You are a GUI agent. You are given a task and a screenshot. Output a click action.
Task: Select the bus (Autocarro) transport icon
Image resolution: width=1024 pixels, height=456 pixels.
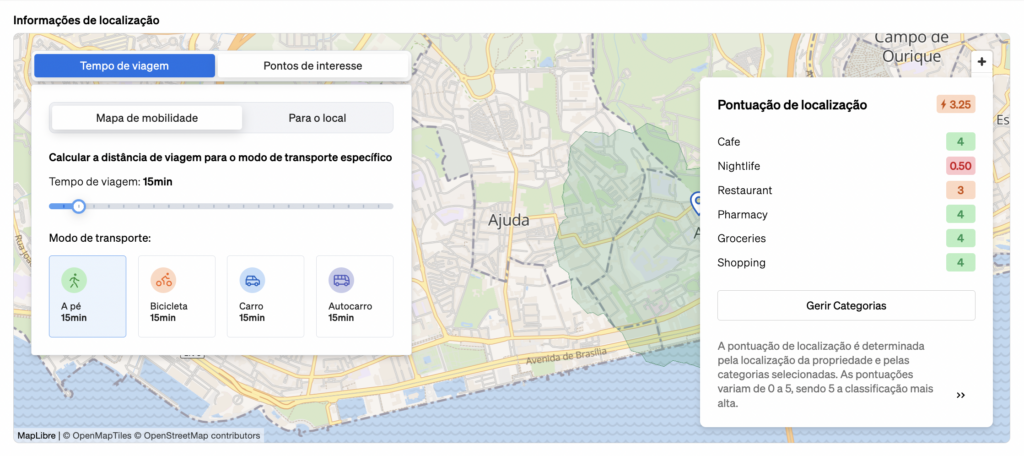click(341, 281)
